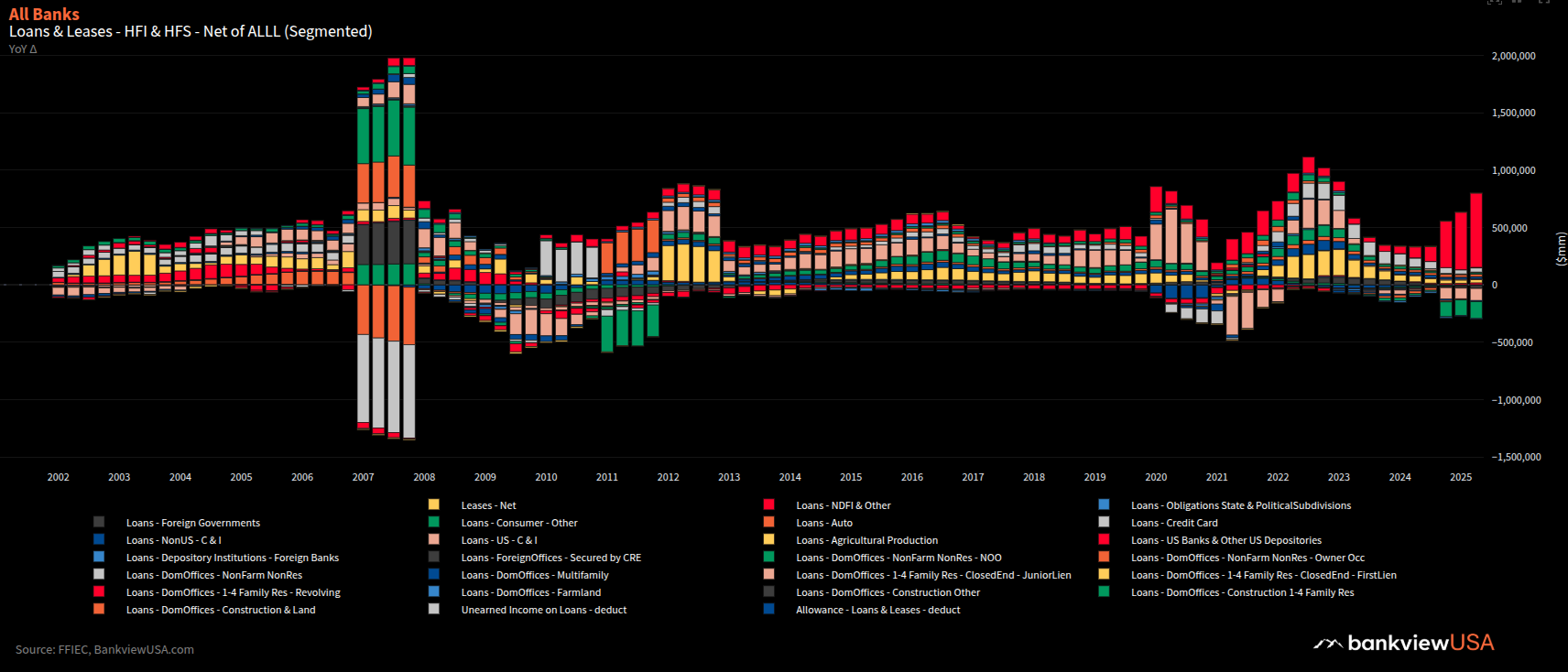Click the 'Loans - Depository Institutions - Foreign Banks' legend label
The width and height of the screenshot is (1568, 672).
[233, 558]
